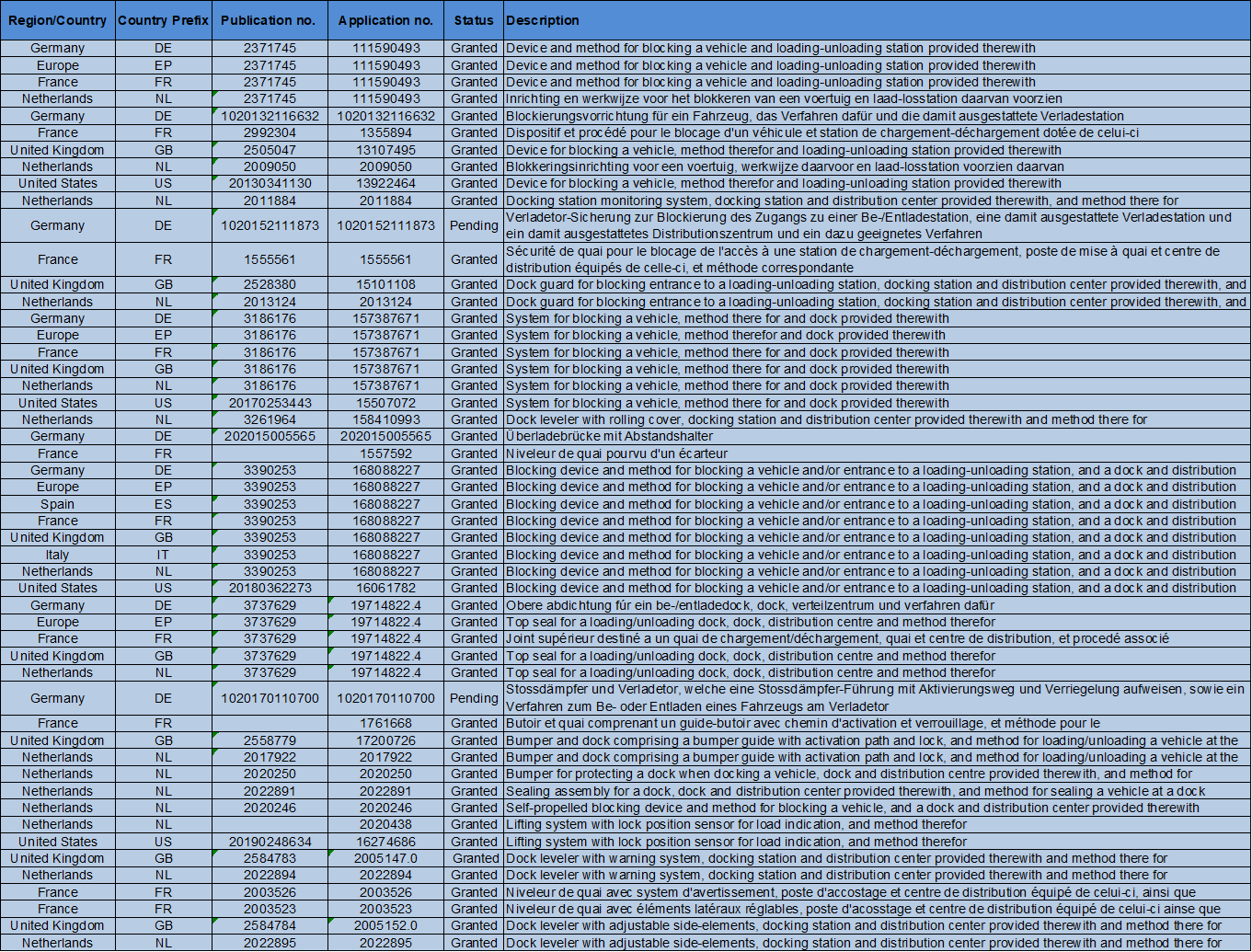Select publication number 20190248634
Image resolution: width=1252 pixels, height=952 pixels.
[270, 842]
